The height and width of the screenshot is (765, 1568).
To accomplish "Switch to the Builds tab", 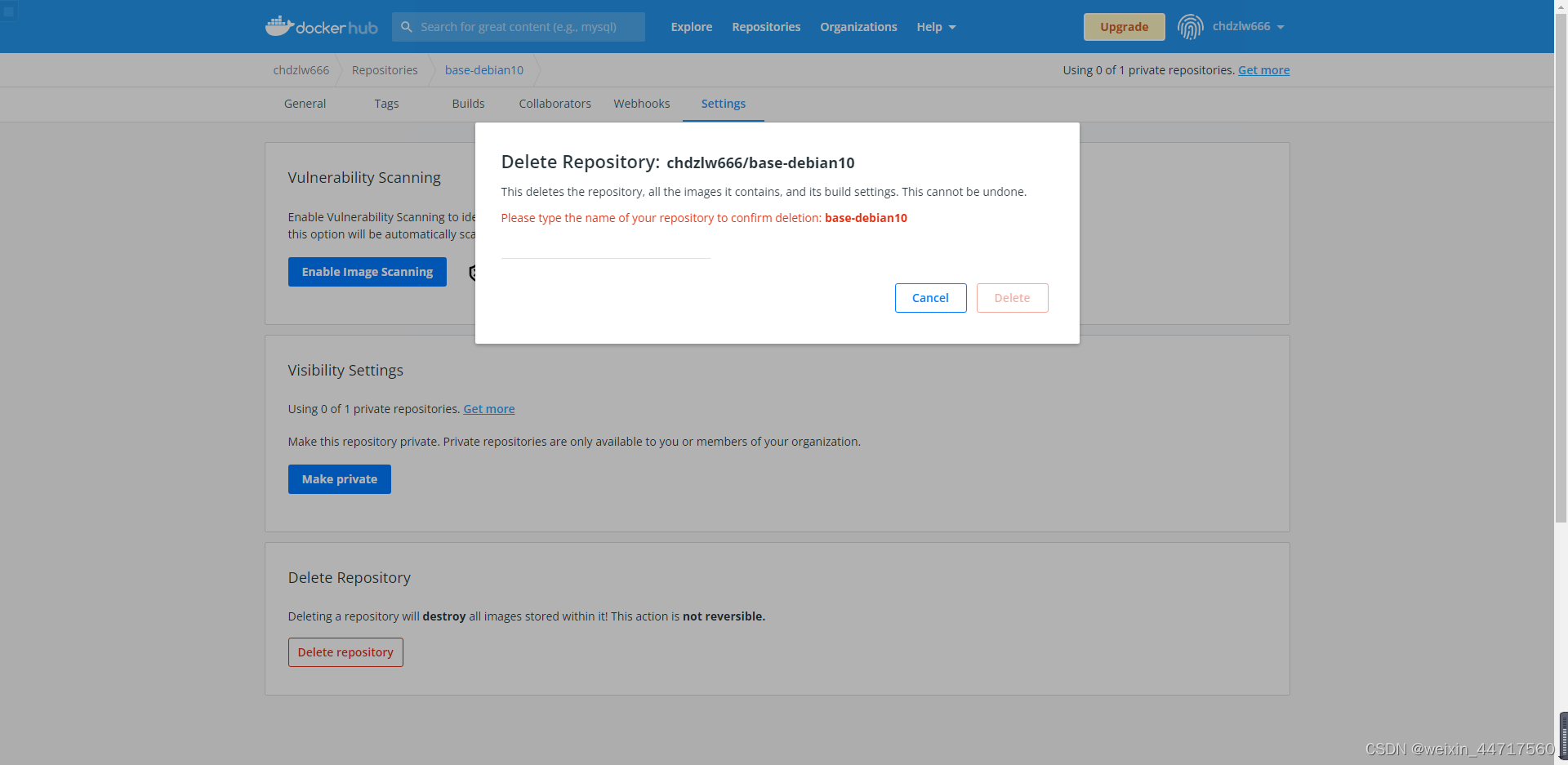I will tap(468, 104).
